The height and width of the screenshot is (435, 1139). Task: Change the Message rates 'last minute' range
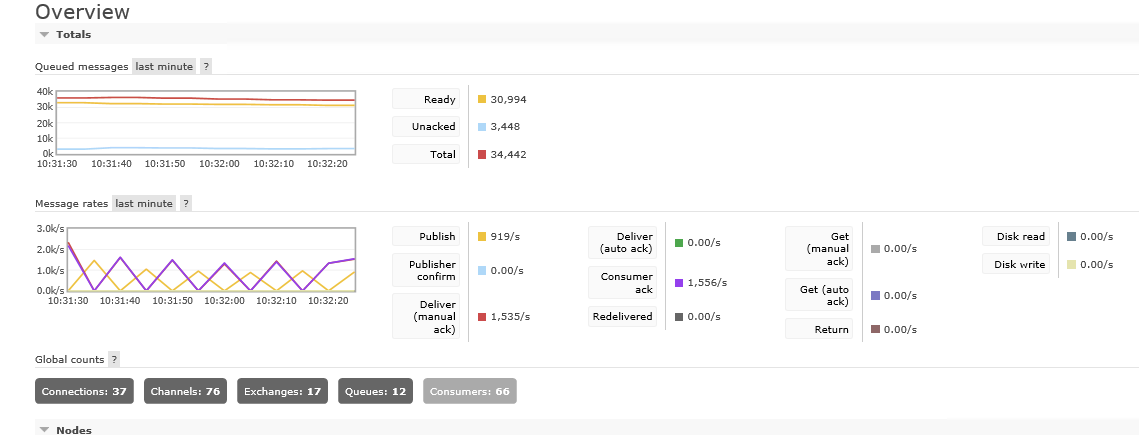click(144, 203)
